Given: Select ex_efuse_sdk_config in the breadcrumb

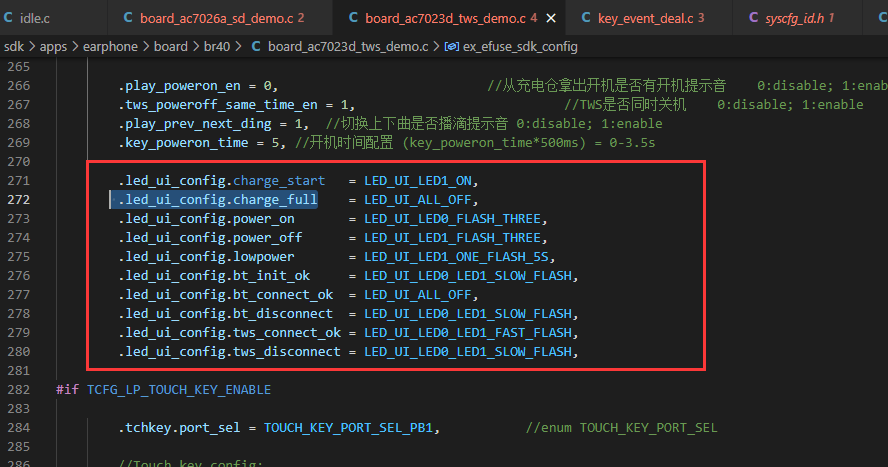Looking at the screenshot, I should tap(520, 46).
